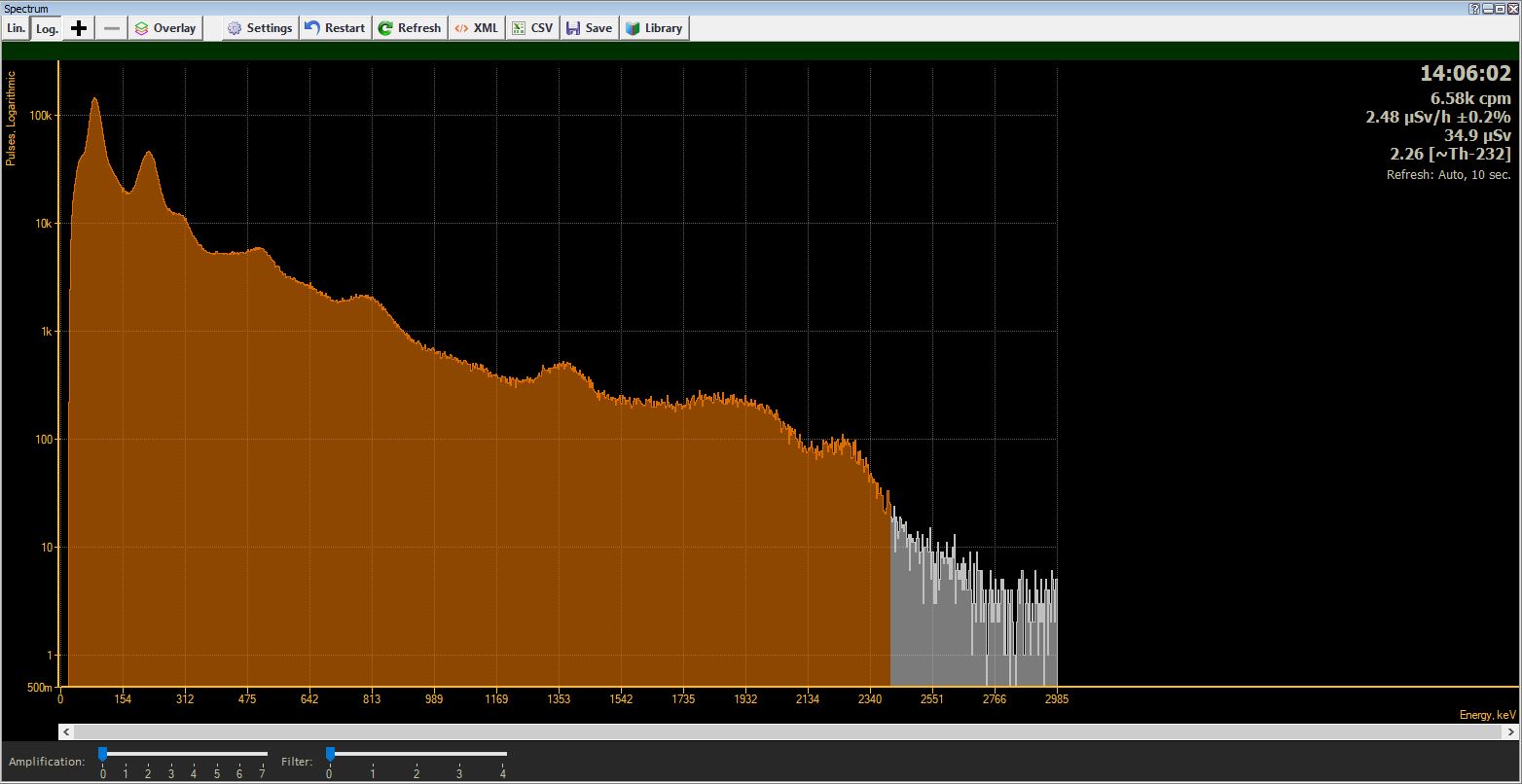Screen dimensions: 1522x784
Task: Refresh the spectrum display
Action: click(x=409, y=28)
